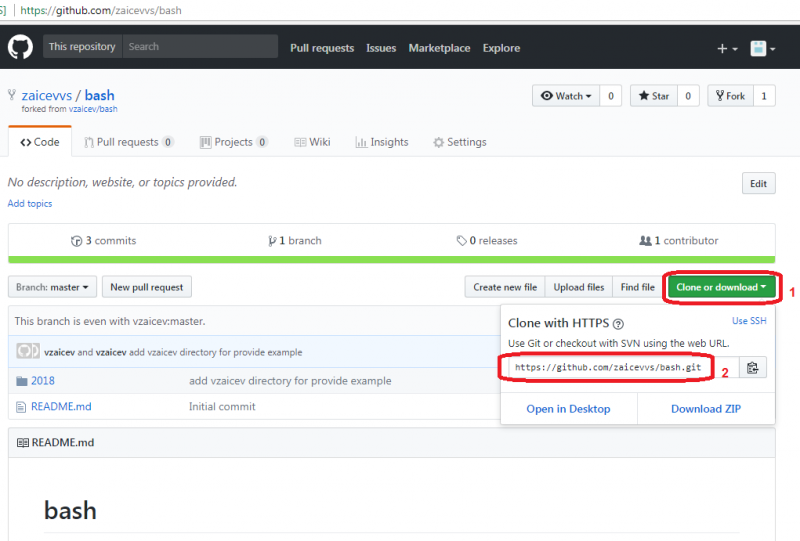Click the Watch count 0
The image size is (800, 541).
(611, 96)
